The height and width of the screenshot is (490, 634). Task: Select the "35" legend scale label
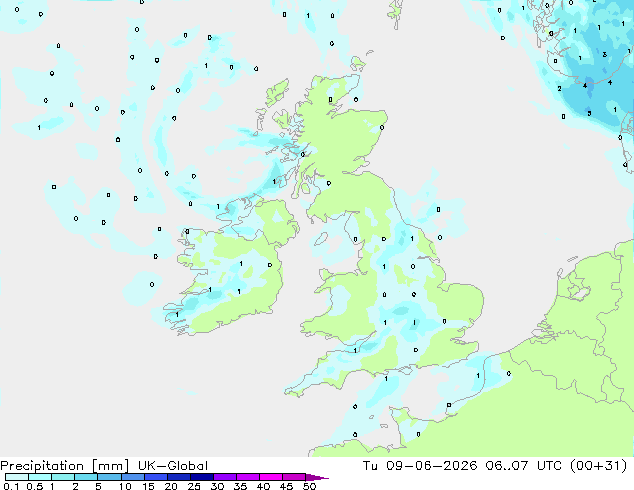[x=240, y=486]
